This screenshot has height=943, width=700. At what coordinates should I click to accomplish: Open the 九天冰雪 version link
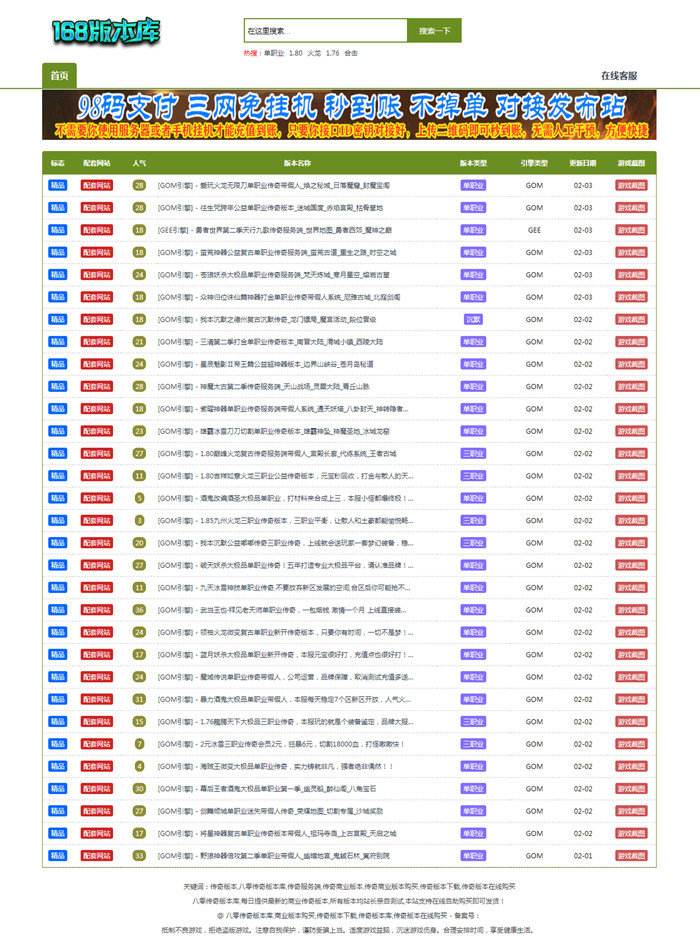[x=284, y=588]
